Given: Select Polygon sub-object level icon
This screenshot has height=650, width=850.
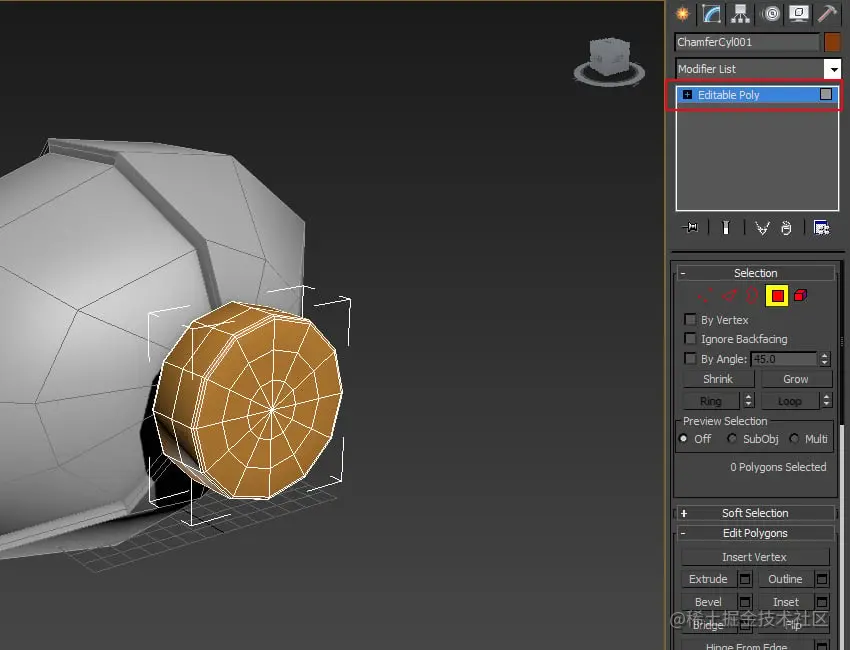Looking at the screenshot, I should (x=777, y=296).
